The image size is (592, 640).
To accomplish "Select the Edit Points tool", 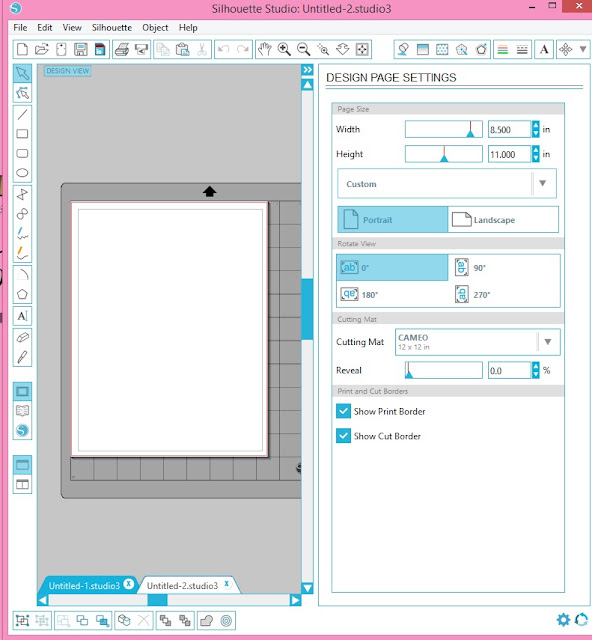I will point(22,93).
